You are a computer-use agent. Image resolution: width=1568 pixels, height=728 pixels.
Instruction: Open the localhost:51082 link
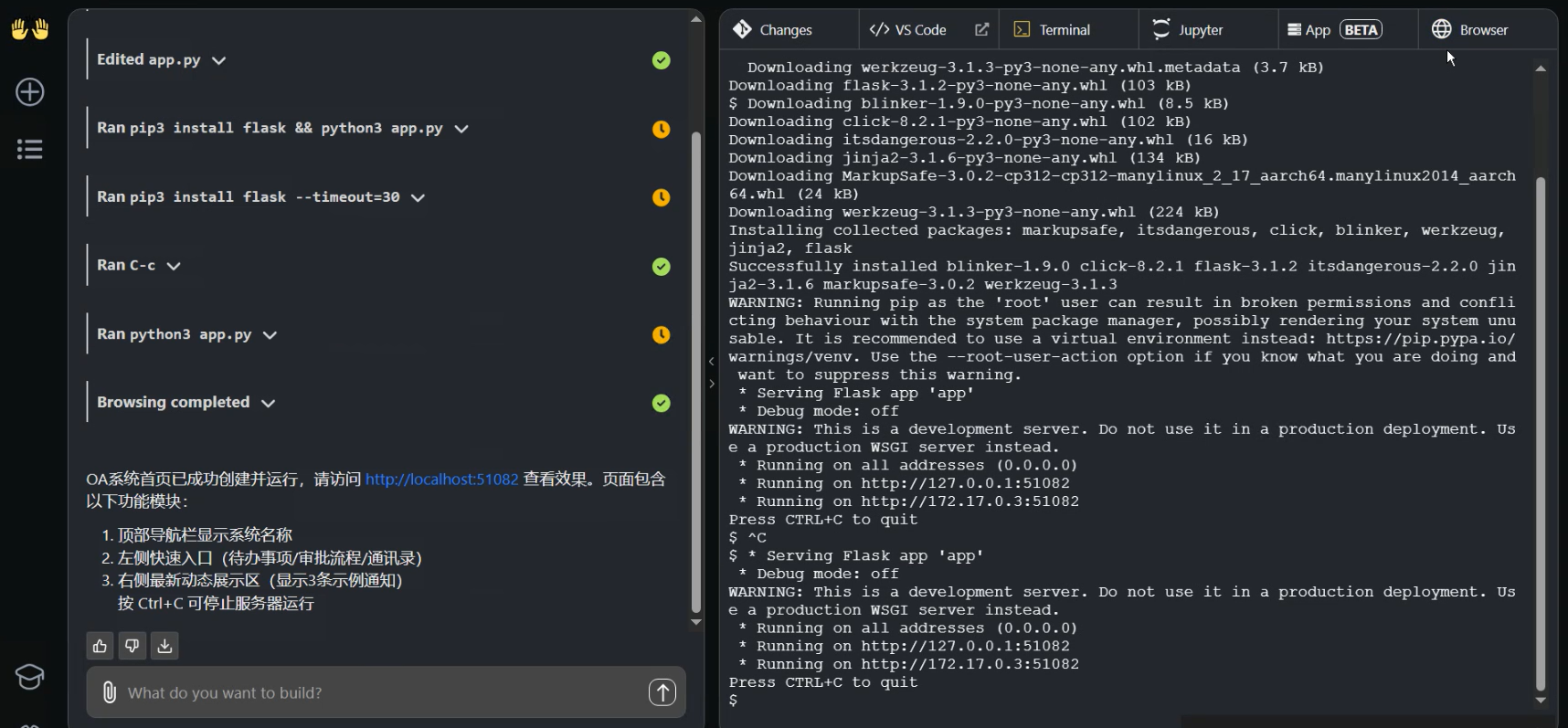click(x=441, y=480)
